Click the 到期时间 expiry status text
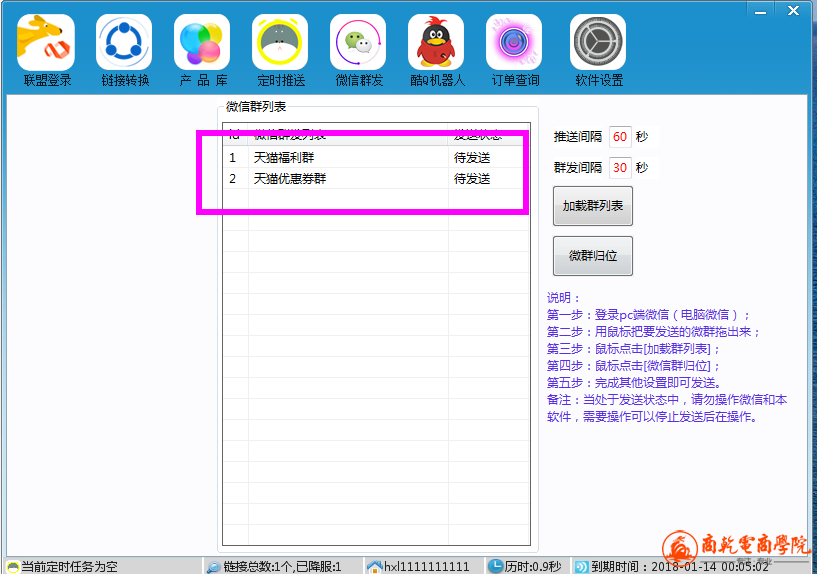The image size is (817, 574). (x=680, y=567)
